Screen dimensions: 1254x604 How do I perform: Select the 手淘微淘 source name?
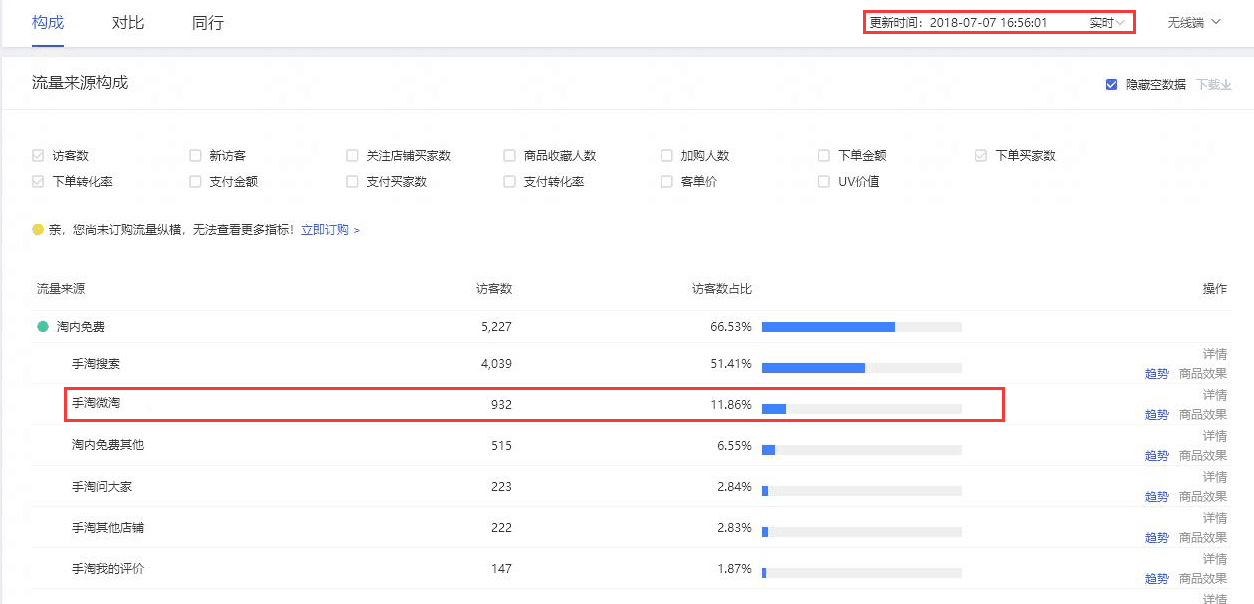click(96, 403)
